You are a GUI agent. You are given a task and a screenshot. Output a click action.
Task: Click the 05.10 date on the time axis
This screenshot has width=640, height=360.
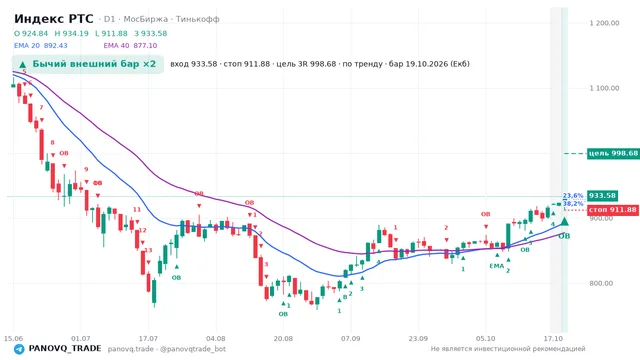(x=485, y=339)
